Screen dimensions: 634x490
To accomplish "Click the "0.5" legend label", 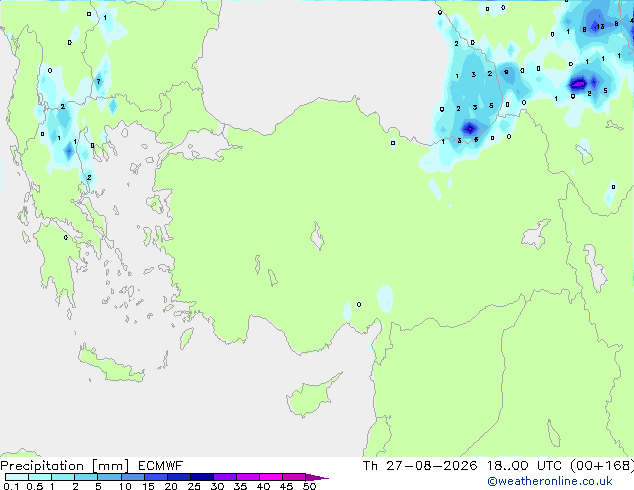I will pyautogui.click(x=34, y=486).
